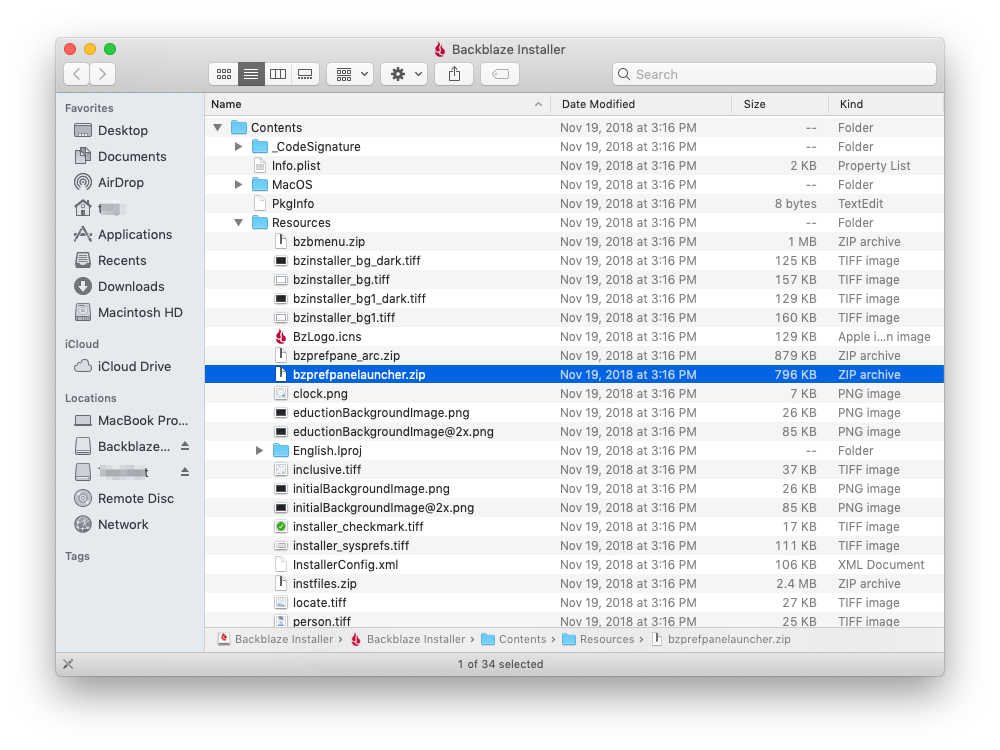Click the Share toolbar button
Viewport: 1000px width, 750px height.
454,74
